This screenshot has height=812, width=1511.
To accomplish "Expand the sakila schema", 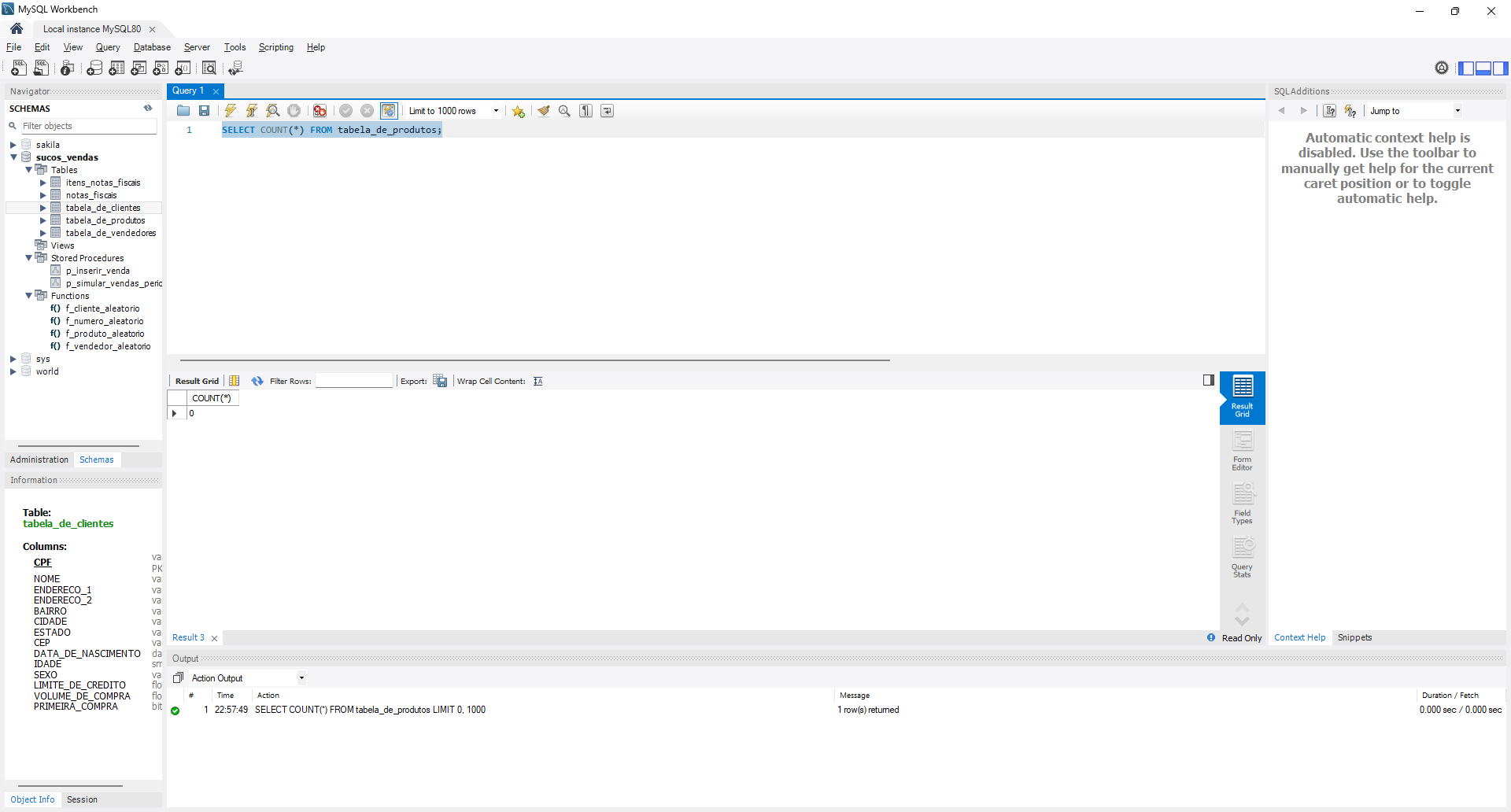I will (x=13, y=145).
